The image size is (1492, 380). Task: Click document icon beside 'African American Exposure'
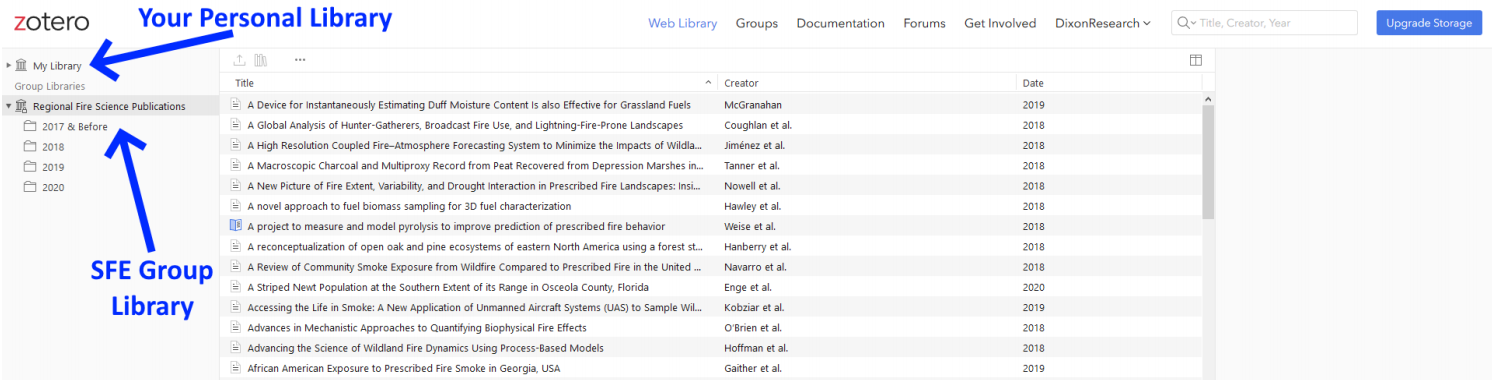tap(236, 368)
